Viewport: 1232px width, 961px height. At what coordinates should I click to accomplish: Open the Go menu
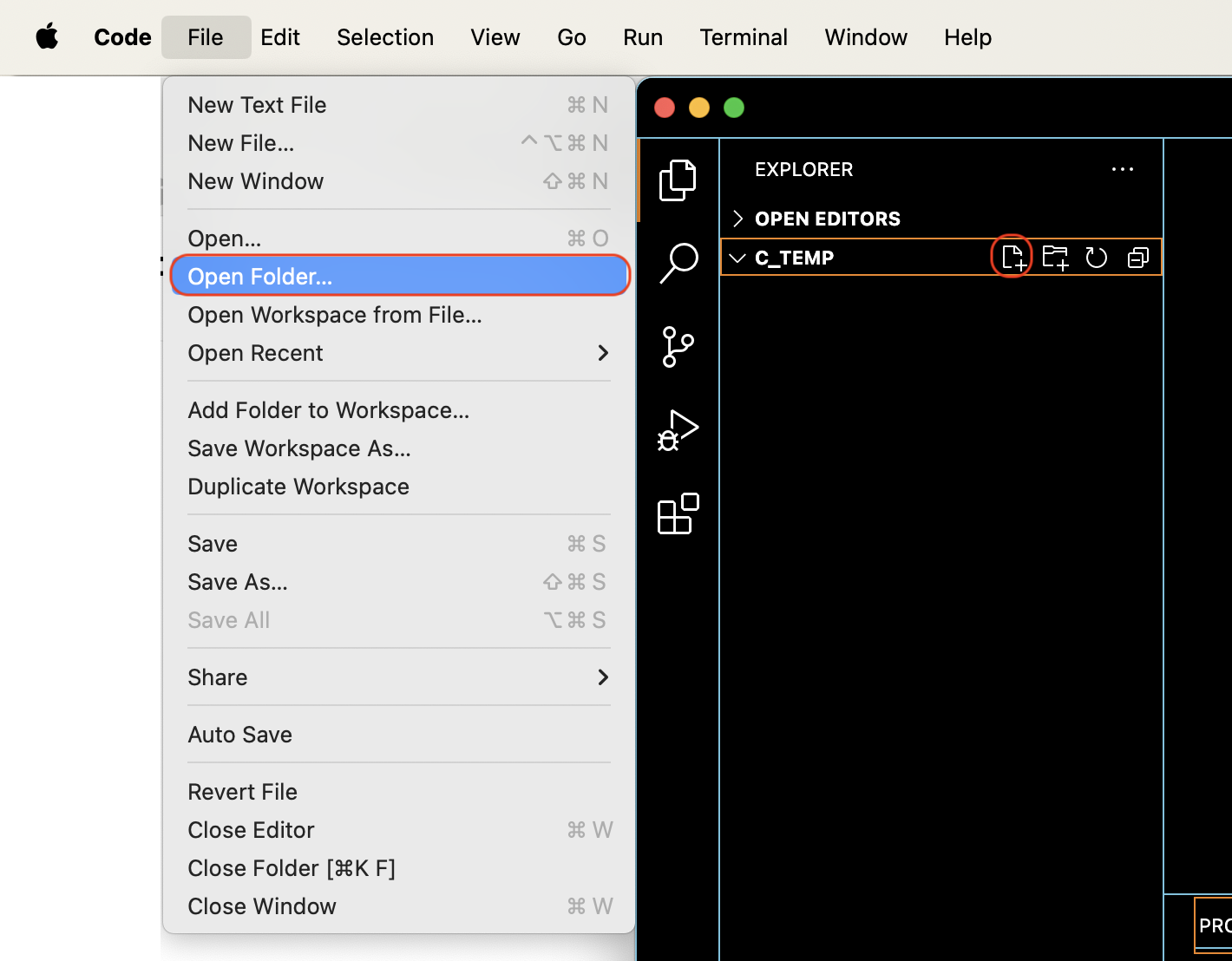click(572, 37)
